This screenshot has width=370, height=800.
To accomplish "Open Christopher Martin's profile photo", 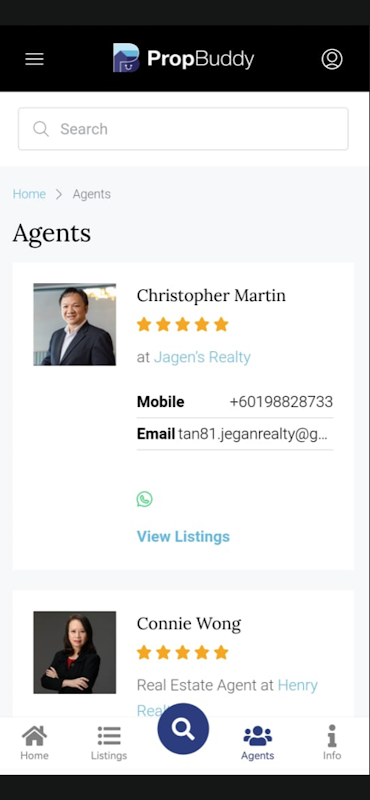I will 75,324.
